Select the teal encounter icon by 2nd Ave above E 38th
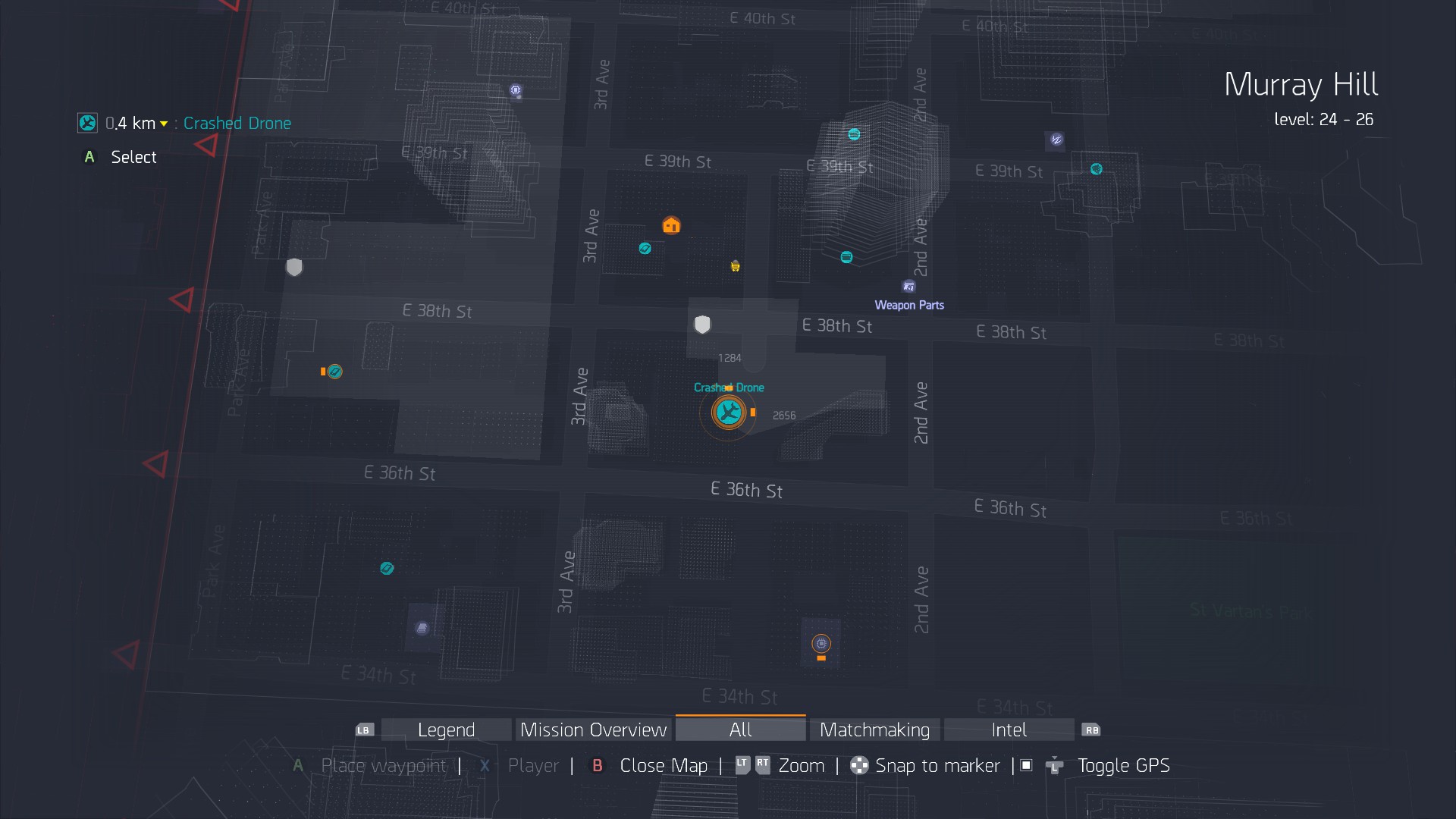This screenshot has width=1456, height=819. (846, 257)
